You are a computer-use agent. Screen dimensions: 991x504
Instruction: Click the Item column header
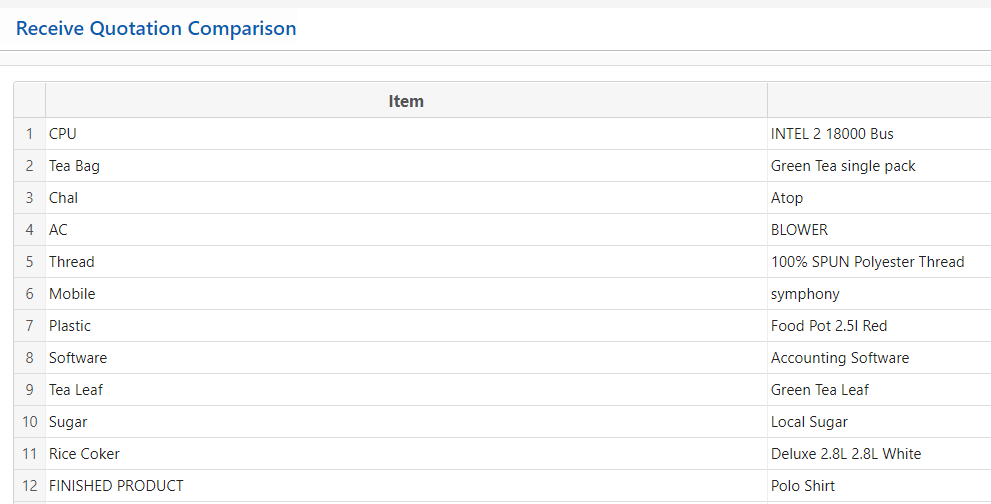(406, 101)
